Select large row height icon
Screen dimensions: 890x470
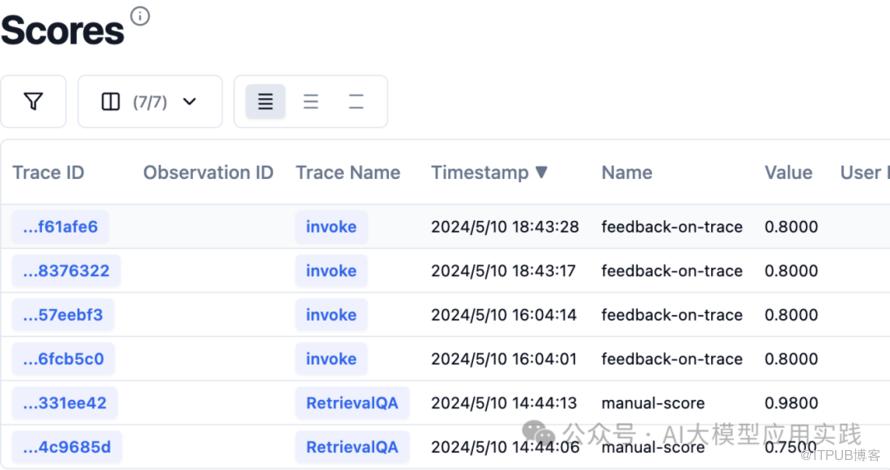click(x=356, y=102)
